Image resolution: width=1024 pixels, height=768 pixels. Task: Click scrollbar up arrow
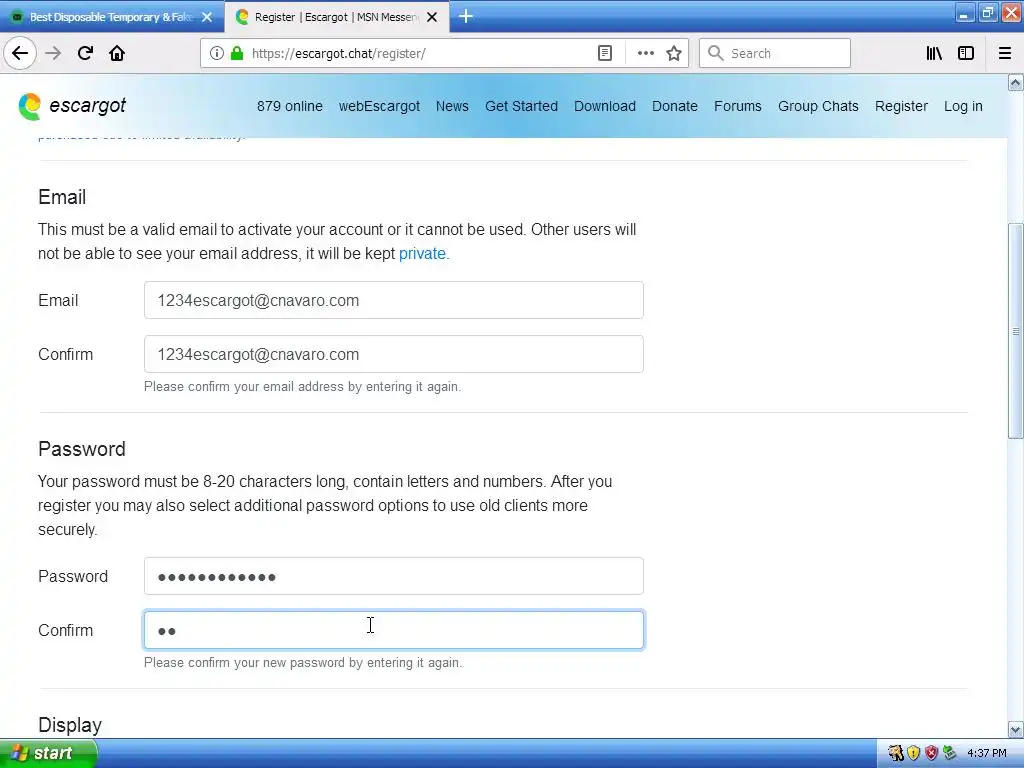(1015, 82)
